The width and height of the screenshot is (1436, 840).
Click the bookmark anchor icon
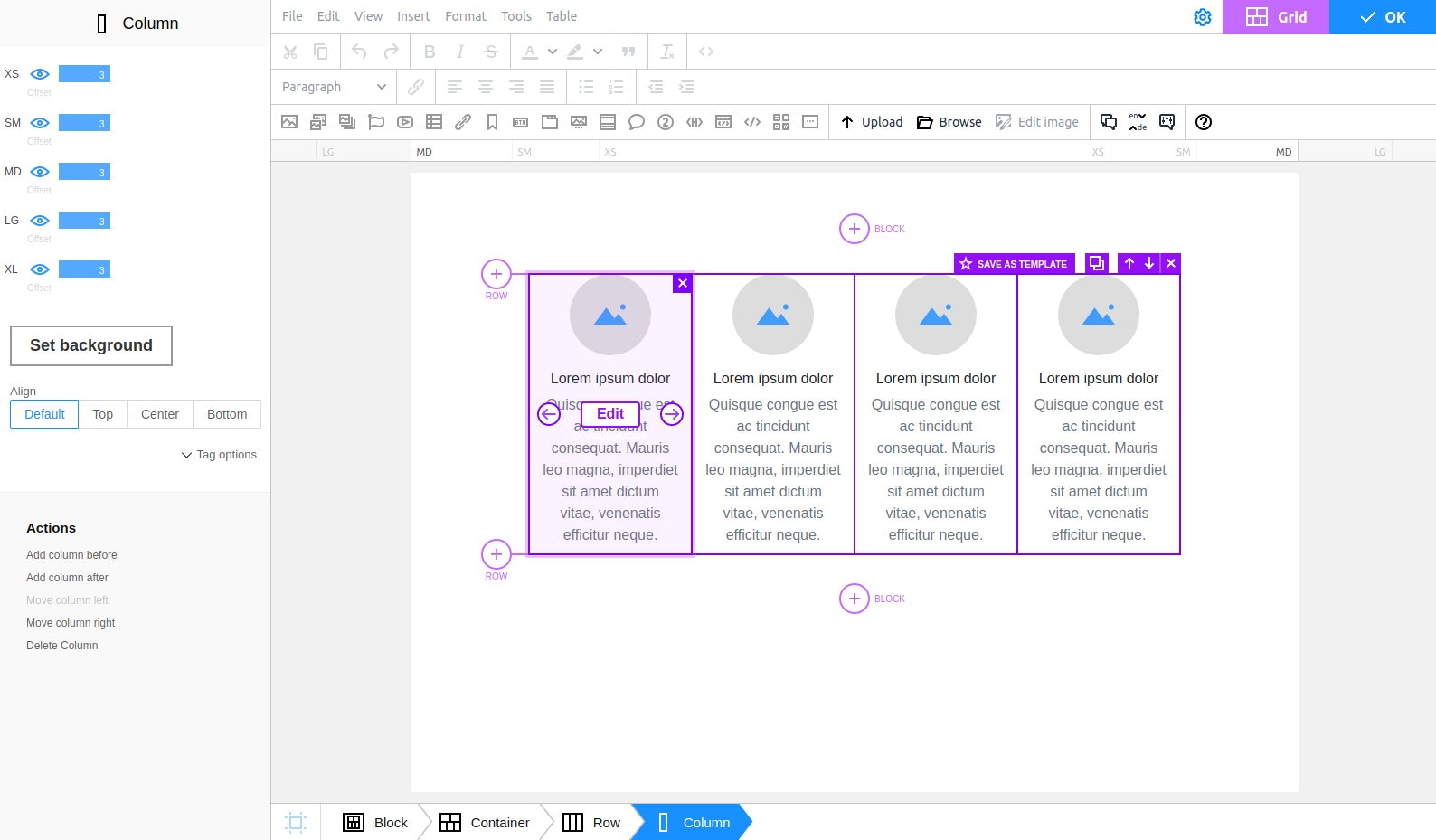[x=492, y=122]
